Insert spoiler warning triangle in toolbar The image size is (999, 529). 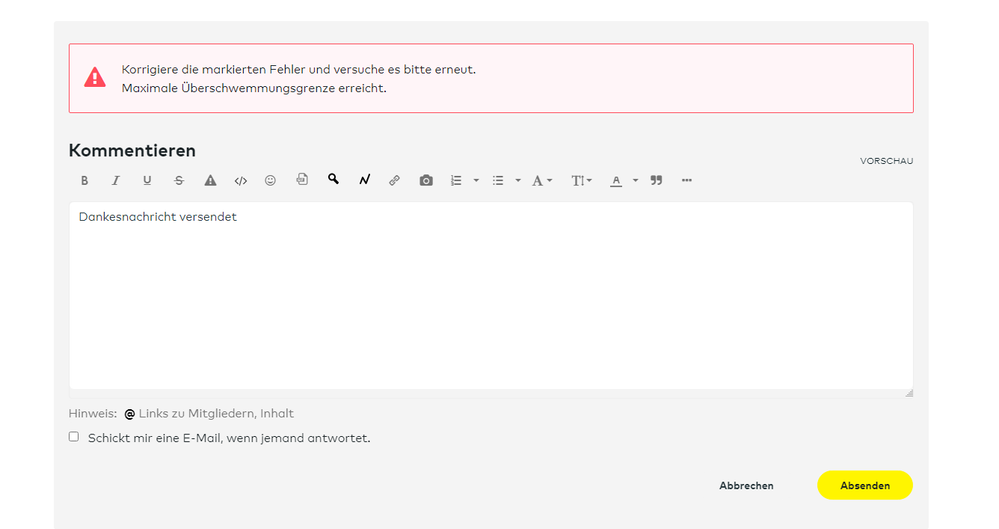pos(210,180)
